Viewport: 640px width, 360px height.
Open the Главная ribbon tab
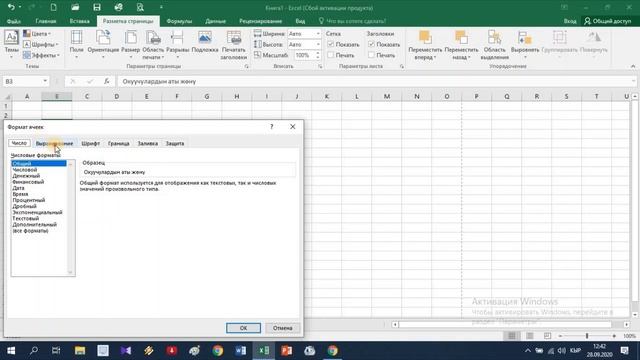(x=46, y=21)
